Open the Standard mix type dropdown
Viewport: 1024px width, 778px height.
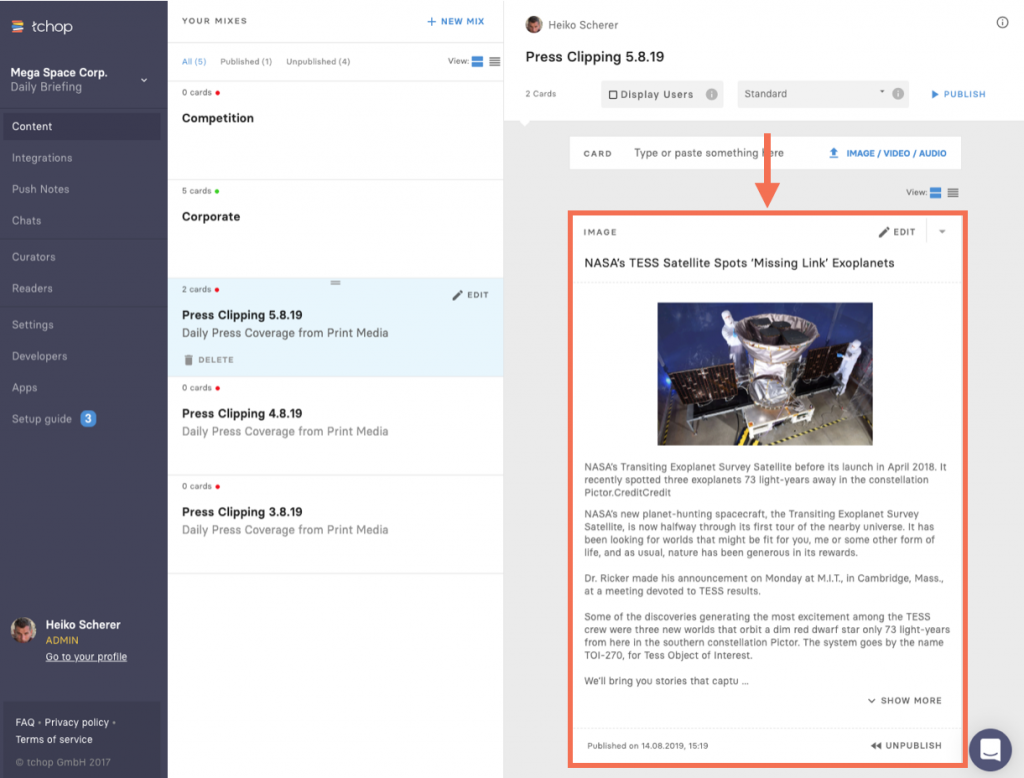[814, 94]
